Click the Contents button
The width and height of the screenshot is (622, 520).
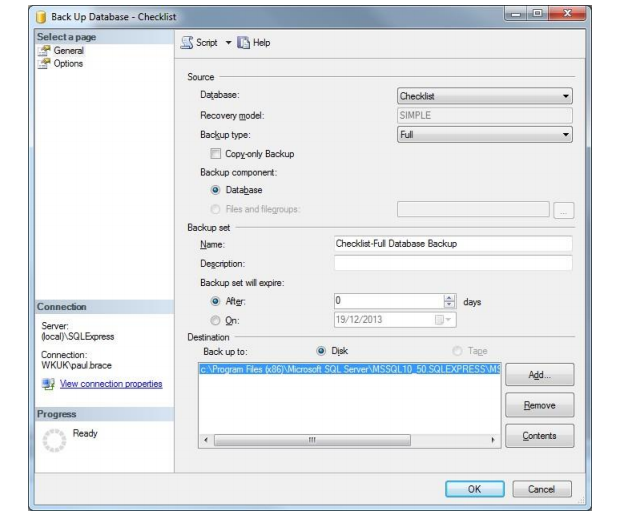(x=539, y=436)
